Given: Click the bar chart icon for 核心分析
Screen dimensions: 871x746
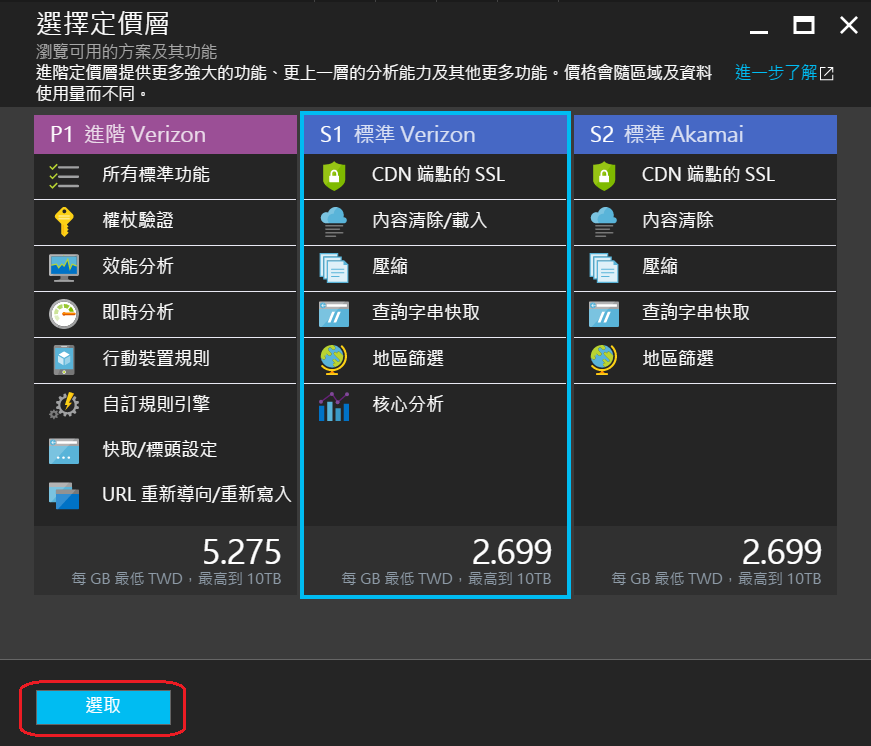Looking at the screenshot, I should point(334,406).
